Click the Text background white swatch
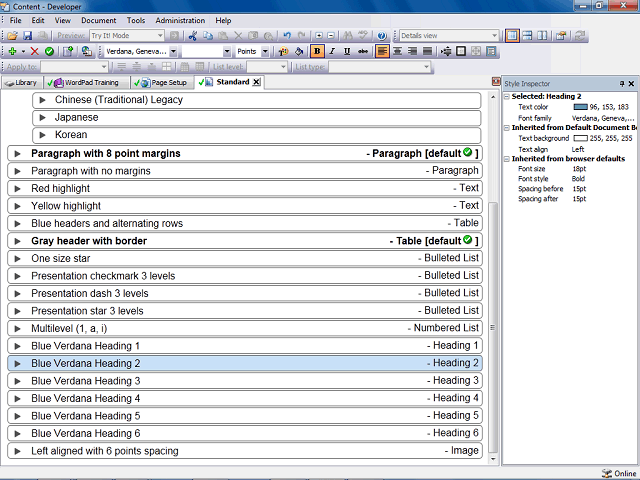This screenshot has width=640, height=480. (x=580, y=138)
